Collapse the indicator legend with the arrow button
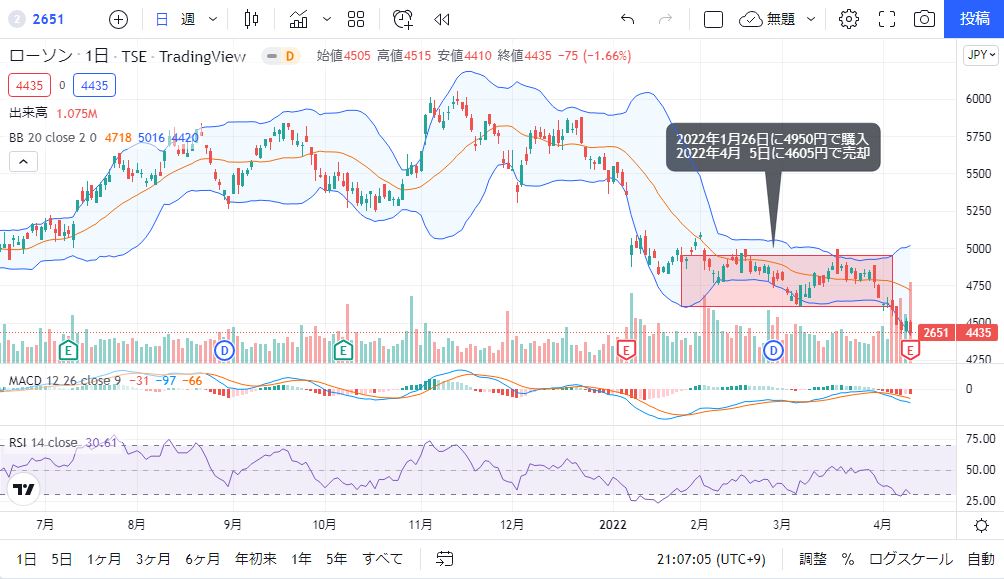This screenshot has width=1004, height=579. (23, 161)
